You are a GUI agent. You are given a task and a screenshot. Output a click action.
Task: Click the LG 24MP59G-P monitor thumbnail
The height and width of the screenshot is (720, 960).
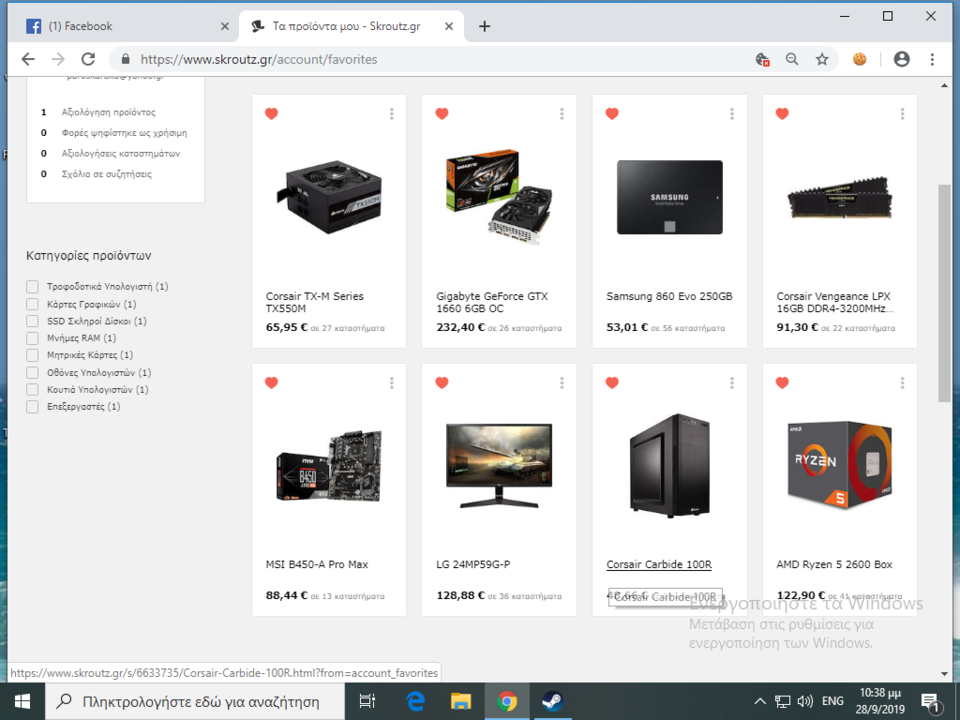(x=499, y=466)
